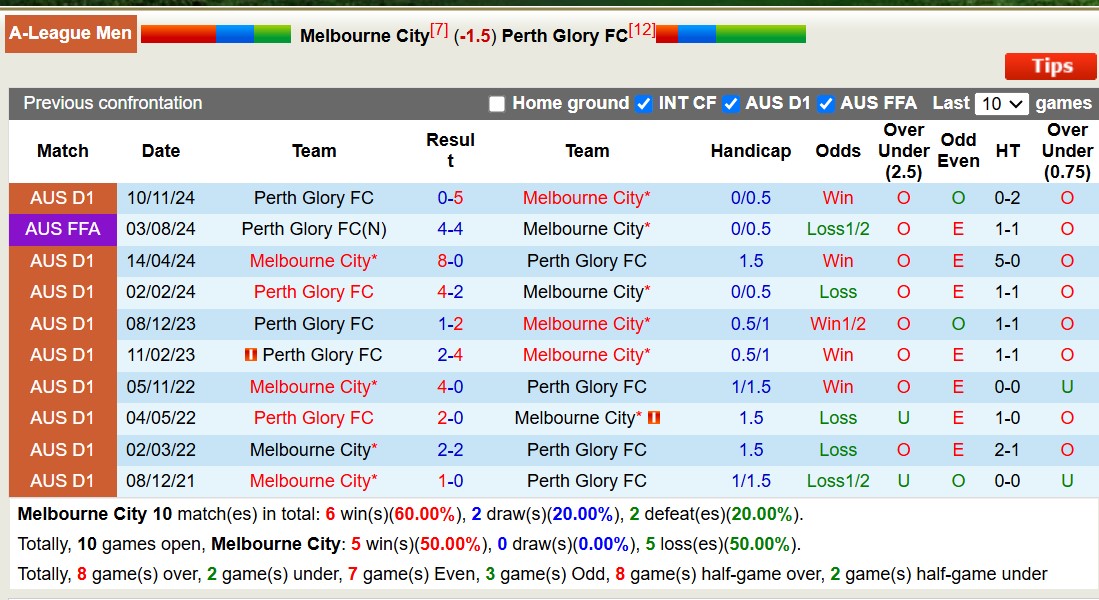
Task: Click the Date column header
Action: click(160, 151)
